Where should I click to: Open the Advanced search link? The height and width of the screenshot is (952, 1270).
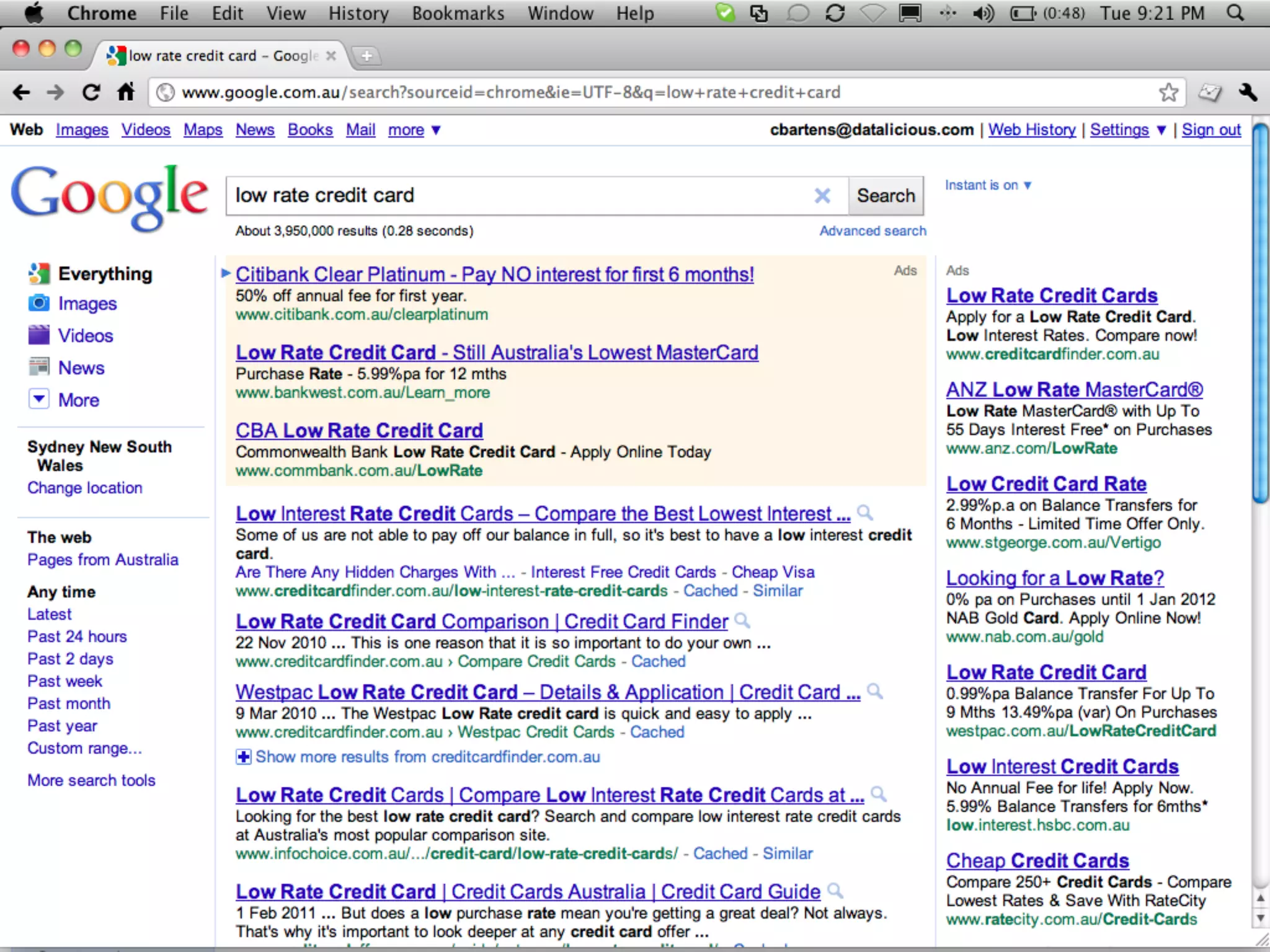click(x=873, y=231)
